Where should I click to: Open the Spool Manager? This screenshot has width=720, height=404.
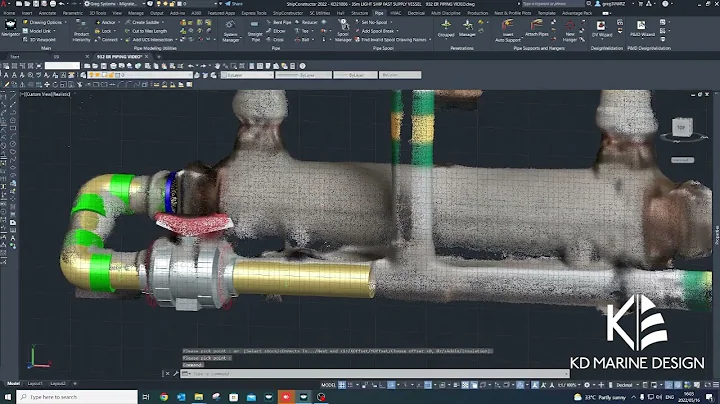(x=343, y=31)
